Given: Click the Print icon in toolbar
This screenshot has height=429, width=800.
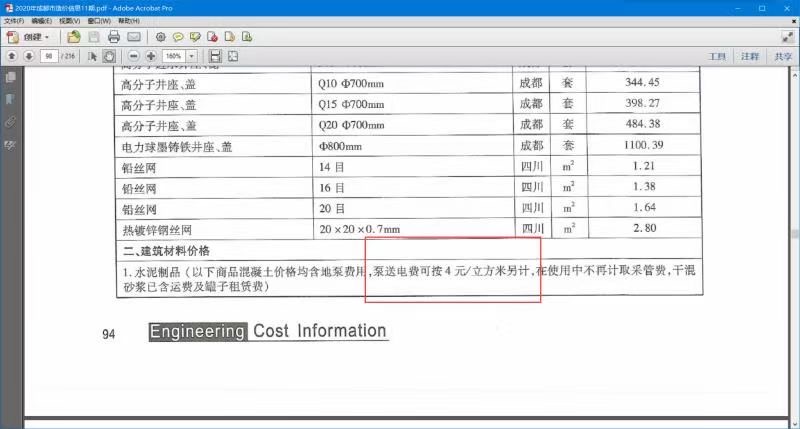Looking at the screenshot, I should 114,36.
